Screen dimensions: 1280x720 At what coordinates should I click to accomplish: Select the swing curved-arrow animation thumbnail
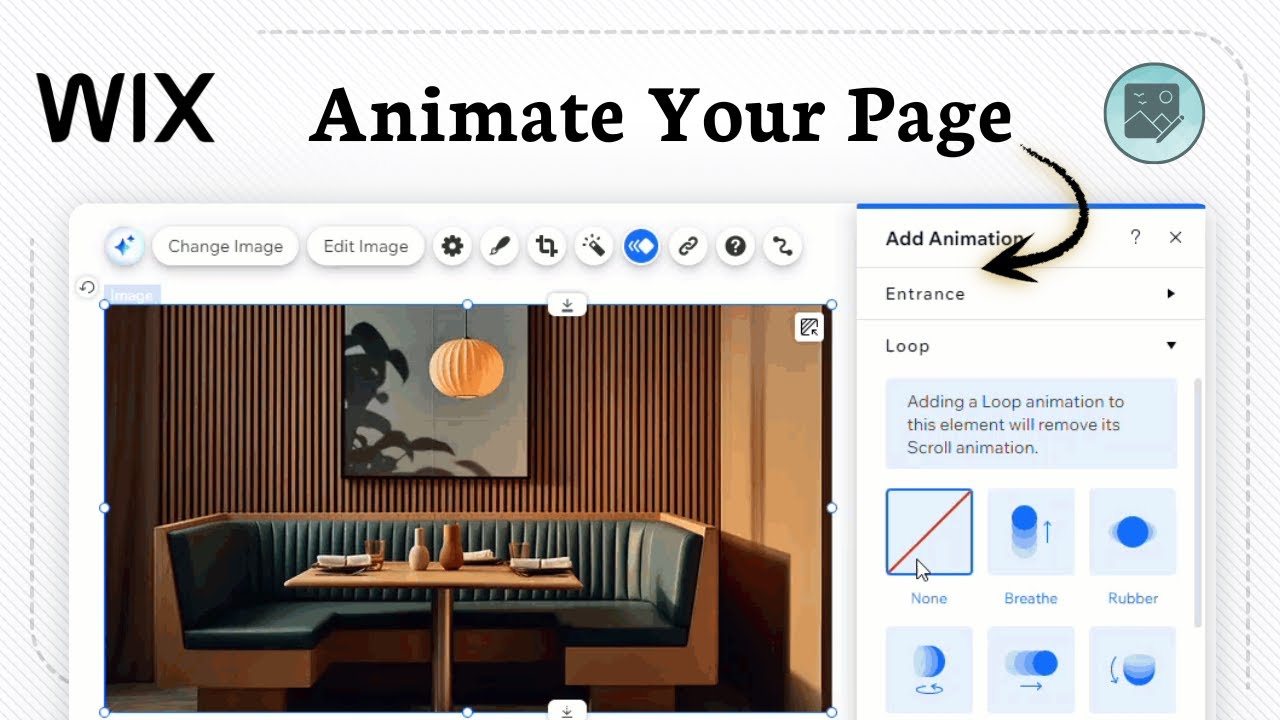point(1133,670)
